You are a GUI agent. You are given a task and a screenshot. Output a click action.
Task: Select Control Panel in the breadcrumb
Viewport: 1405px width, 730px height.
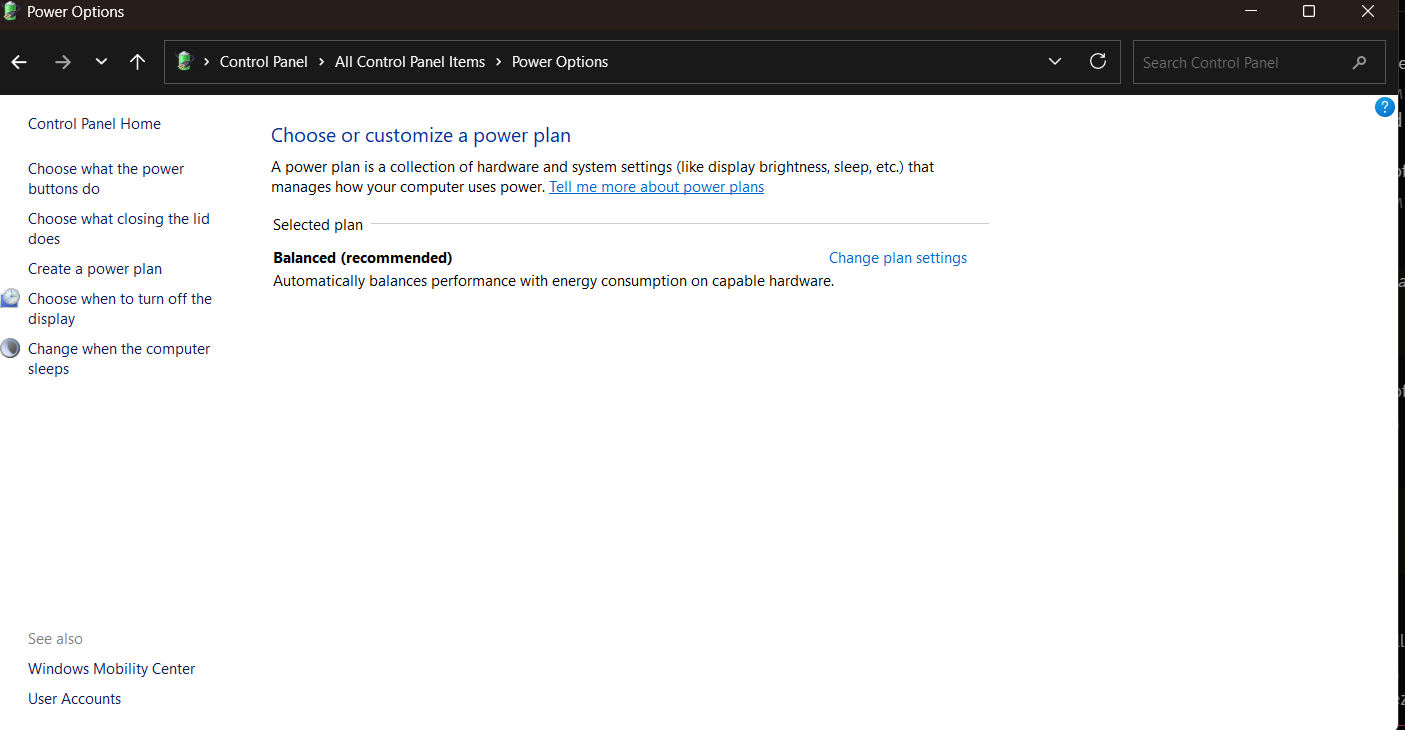click(264, 62)
